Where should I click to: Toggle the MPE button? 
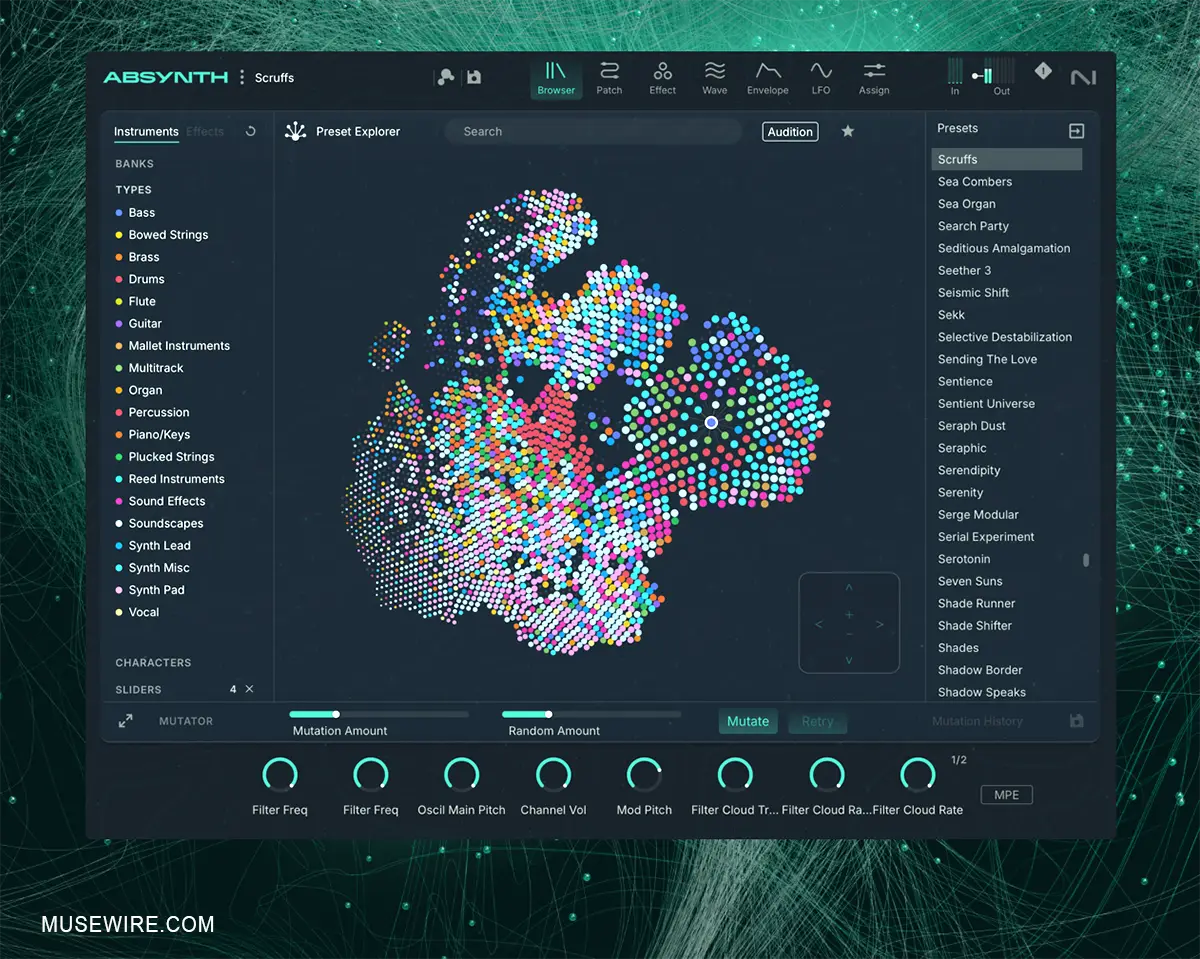click(1006, 795)
